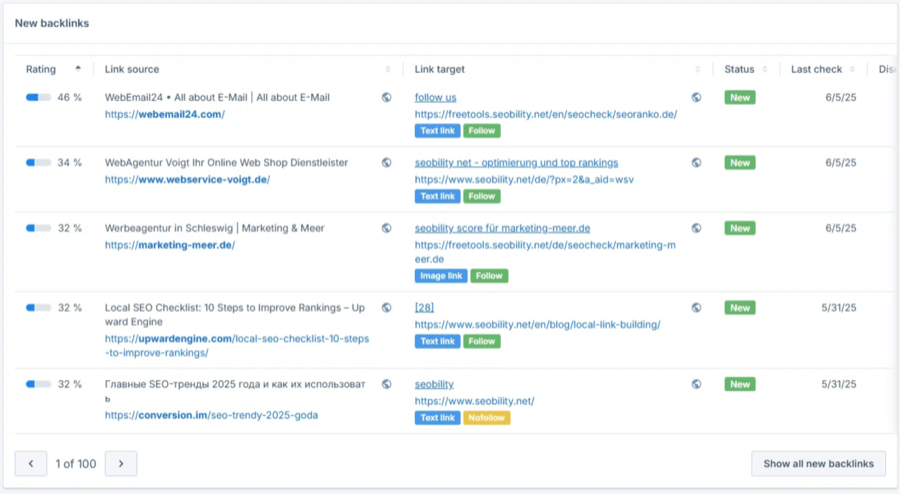Click New status badge in conversion.im row

[x=740, y=384]
